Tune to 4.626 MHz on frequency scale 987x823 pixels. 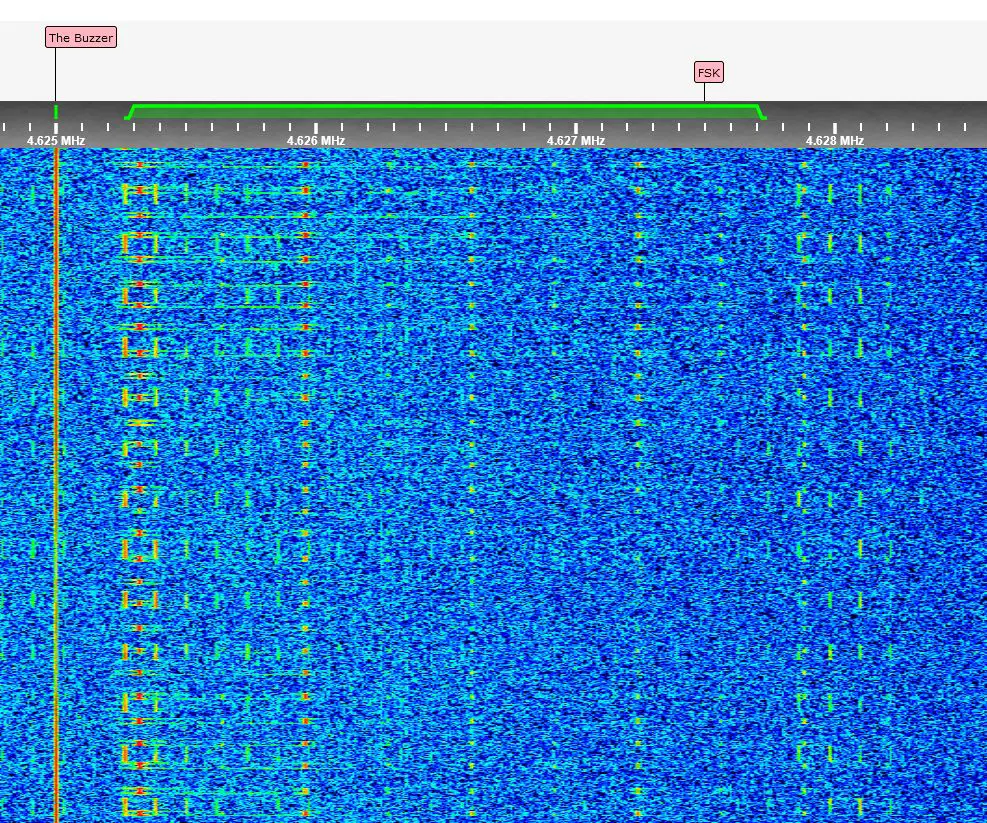316,141
